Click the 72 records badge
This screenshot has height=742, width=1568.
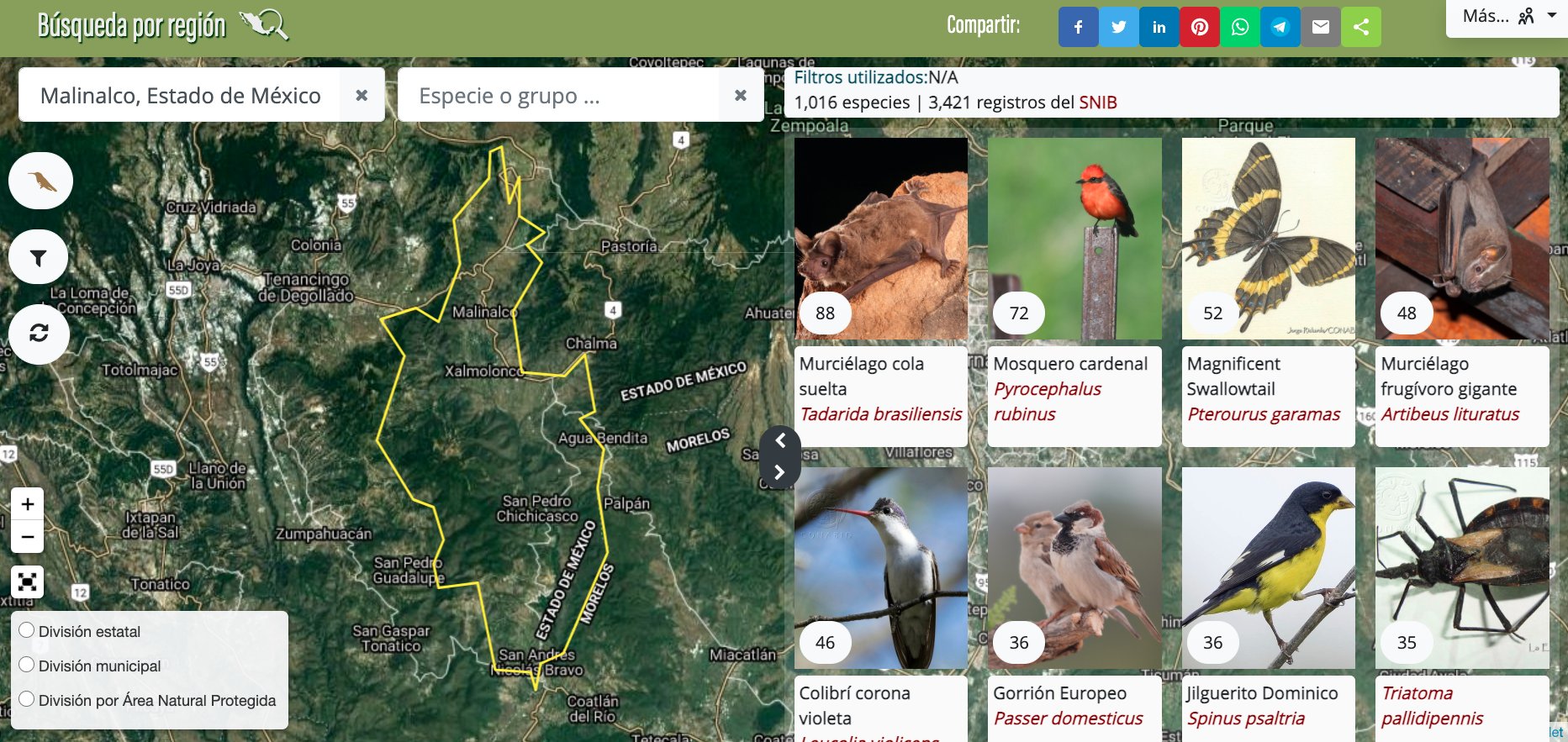click(1019, 313)
